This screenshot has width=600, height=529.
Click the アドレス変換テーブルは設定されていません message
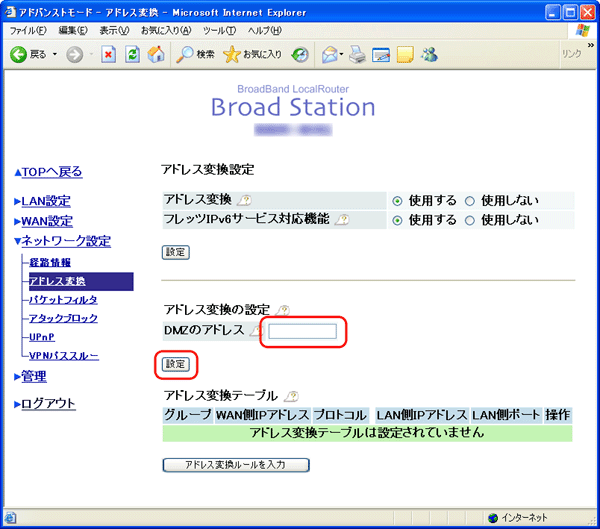[x=367, y=433]
